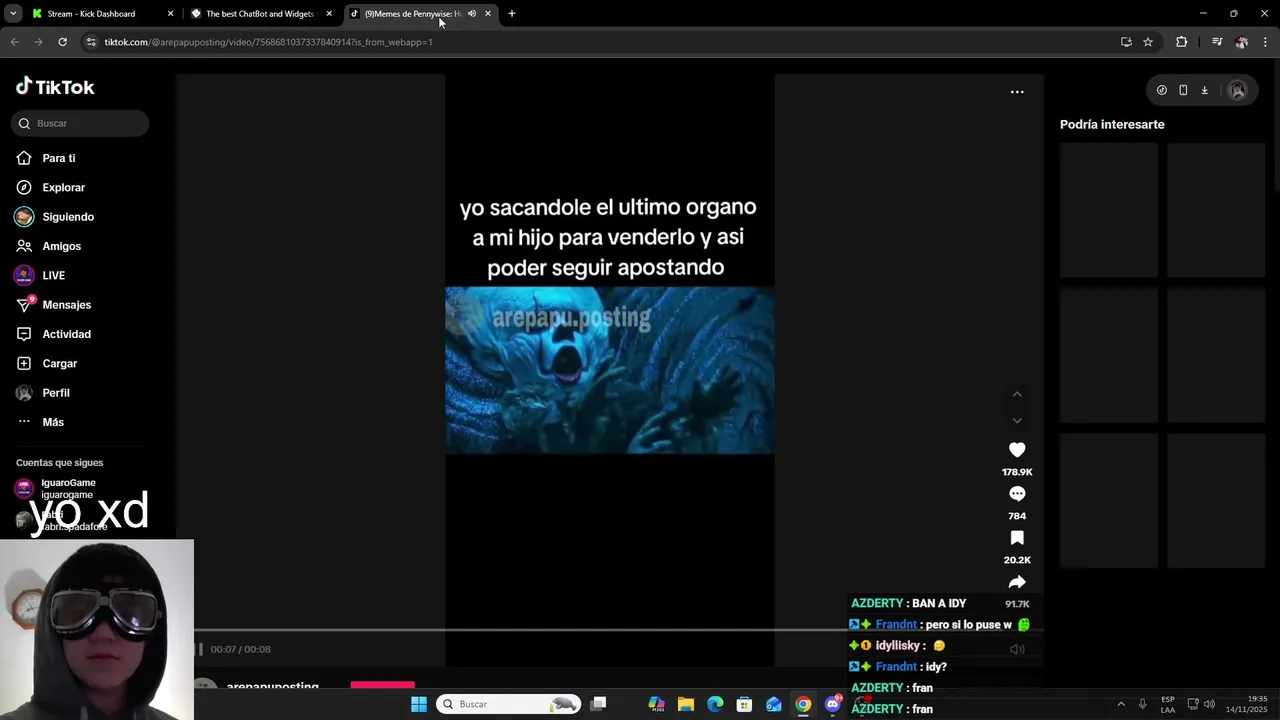
Task: Go to previous video with up chevron
Action: pyautogui.click(x=1017, y=394)
